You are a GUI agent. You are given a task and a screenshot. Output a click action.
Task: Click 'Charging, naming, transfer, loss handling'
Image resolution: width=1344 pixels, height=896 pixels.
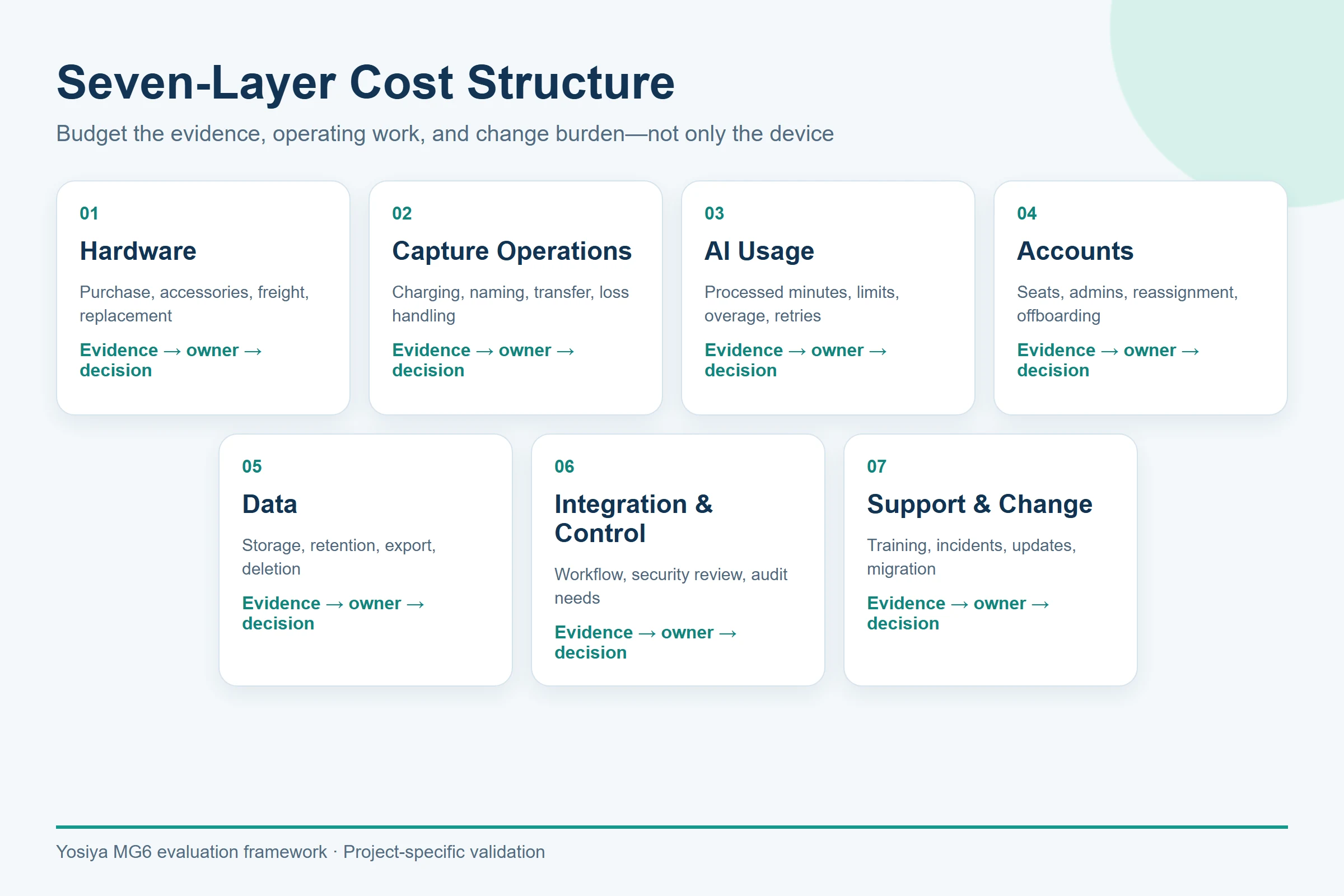tap(510, 304)
